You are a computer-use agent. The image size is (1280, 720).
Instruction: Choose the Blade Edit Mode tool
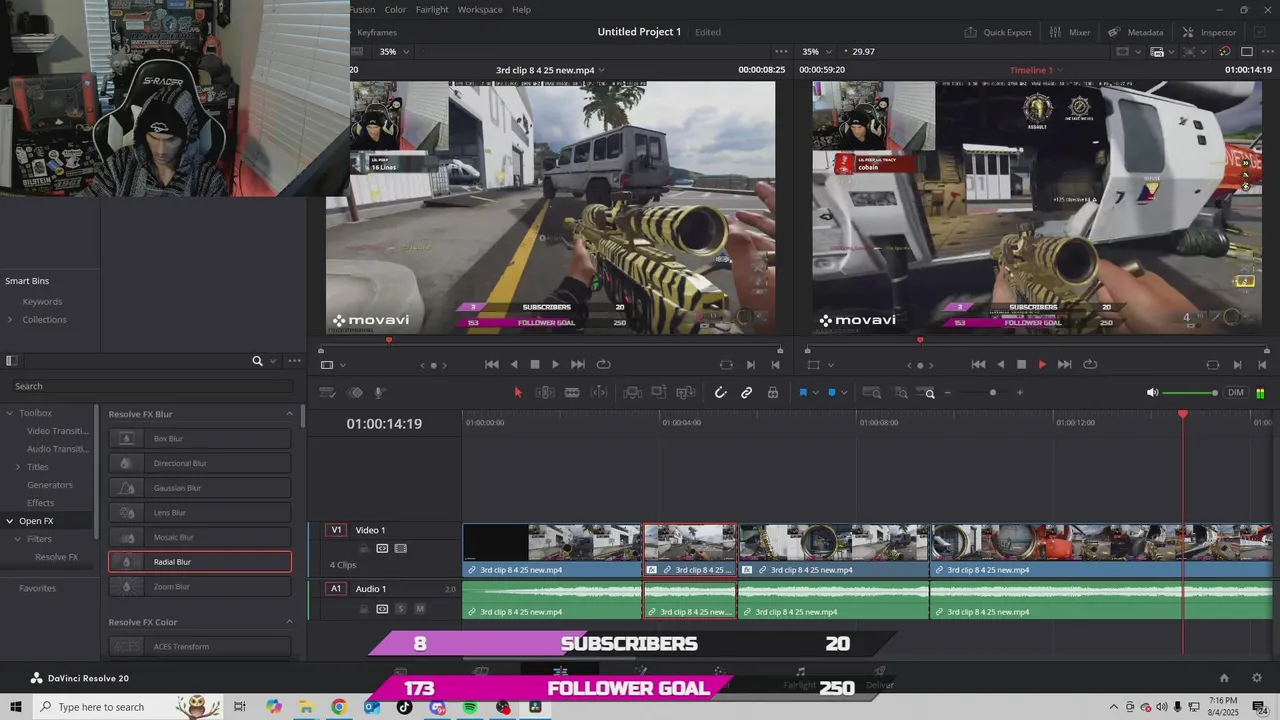click(572, 393)
